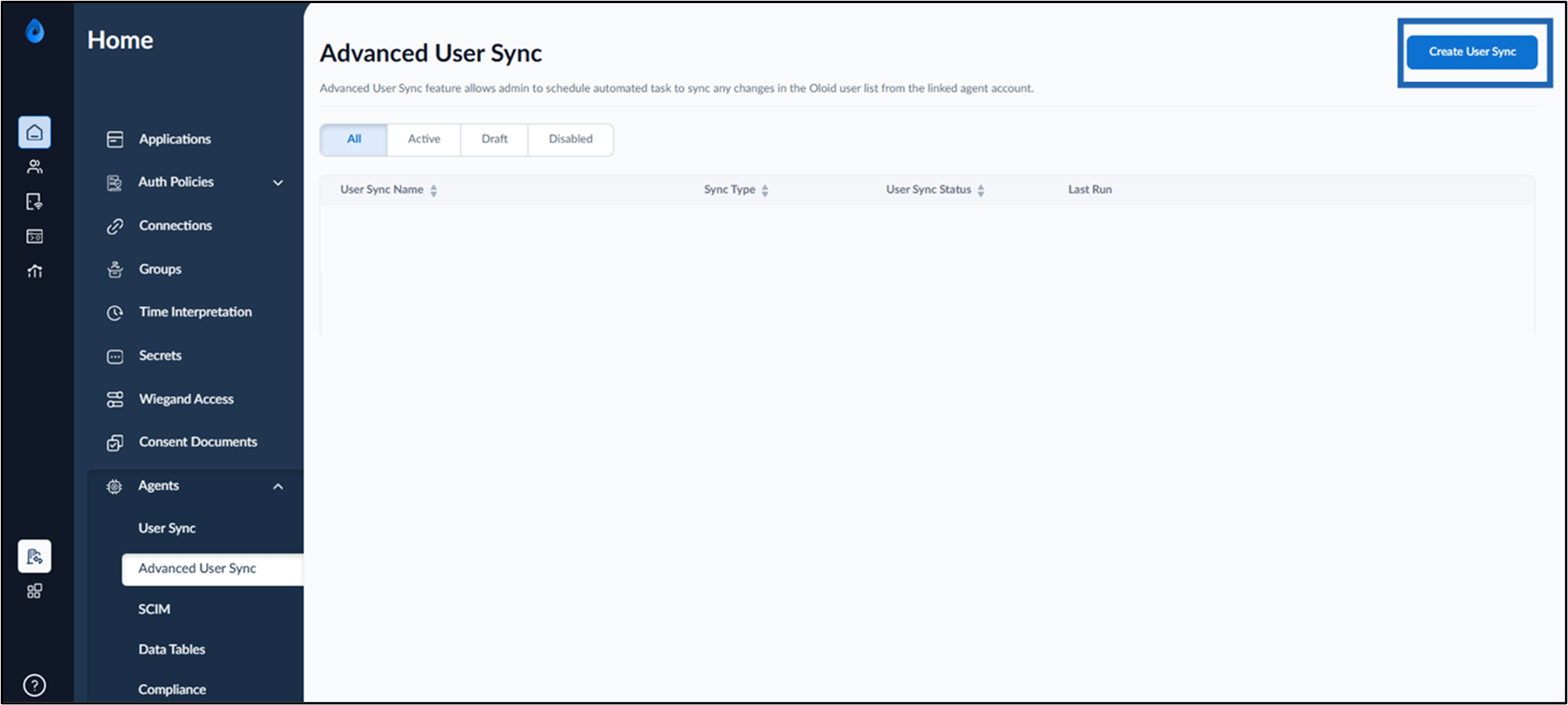
Task: Switch to the Disabled tab
Action: [x=571, y=139]
